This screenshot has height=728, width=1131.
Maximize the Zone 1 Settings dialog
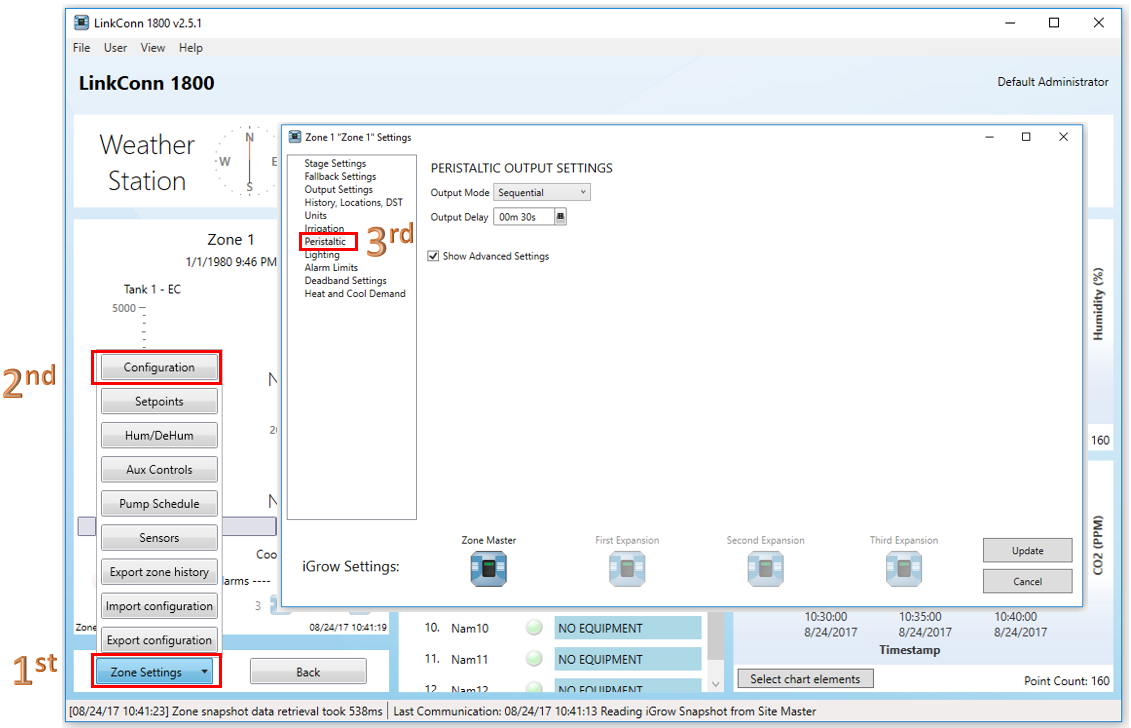1026,136
